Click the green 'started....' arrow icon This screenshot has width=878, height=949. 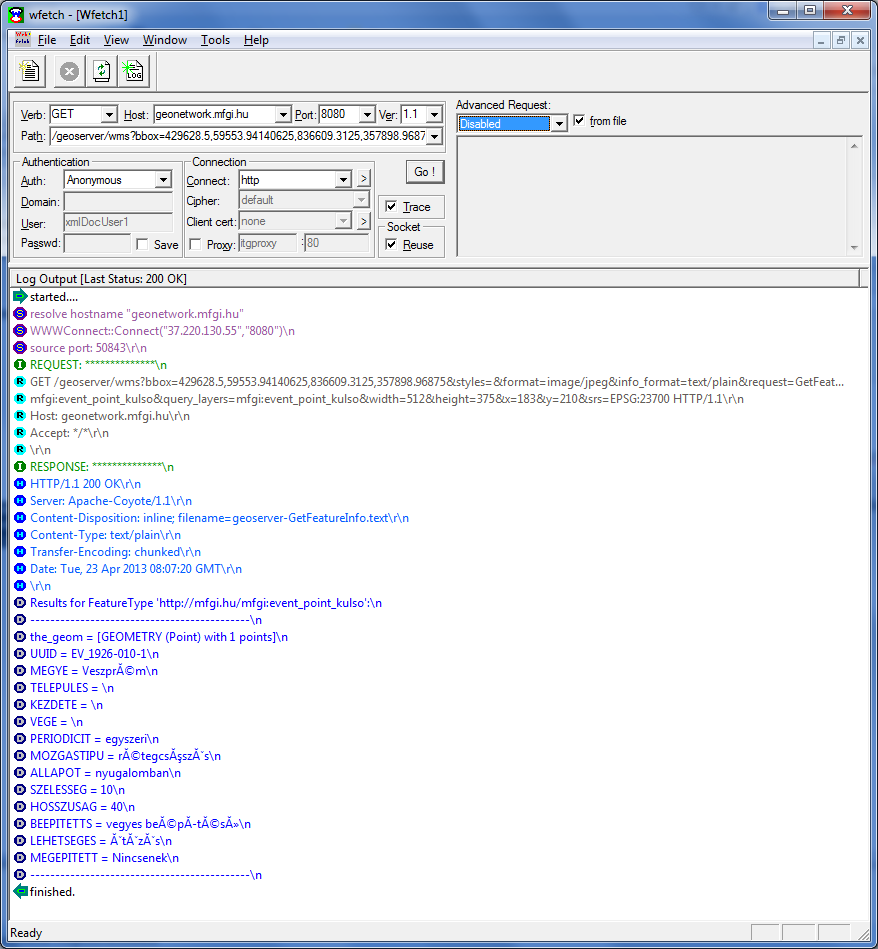pos(20,297)
